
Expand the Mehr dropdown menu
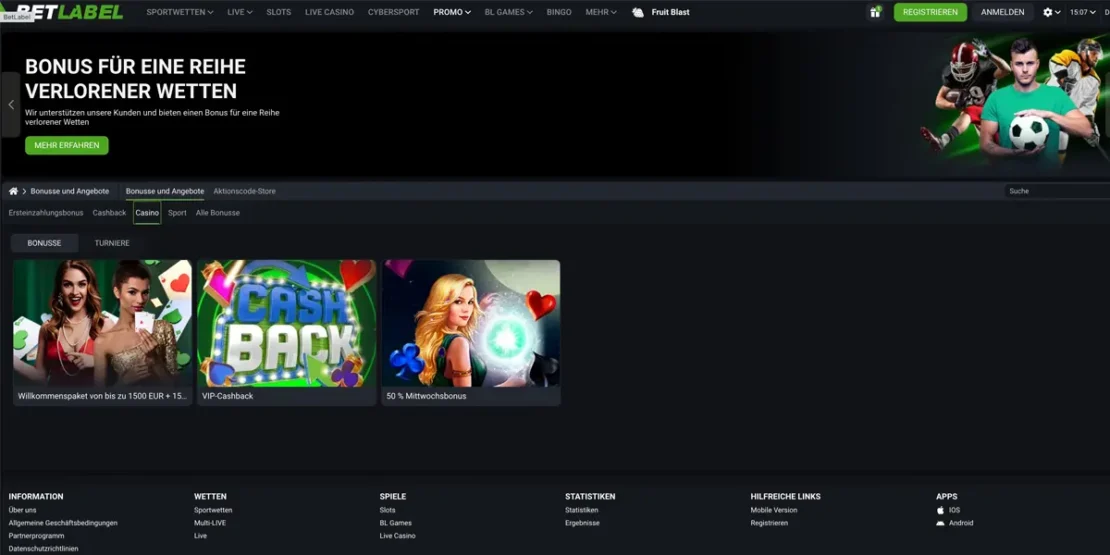[601, 12]
